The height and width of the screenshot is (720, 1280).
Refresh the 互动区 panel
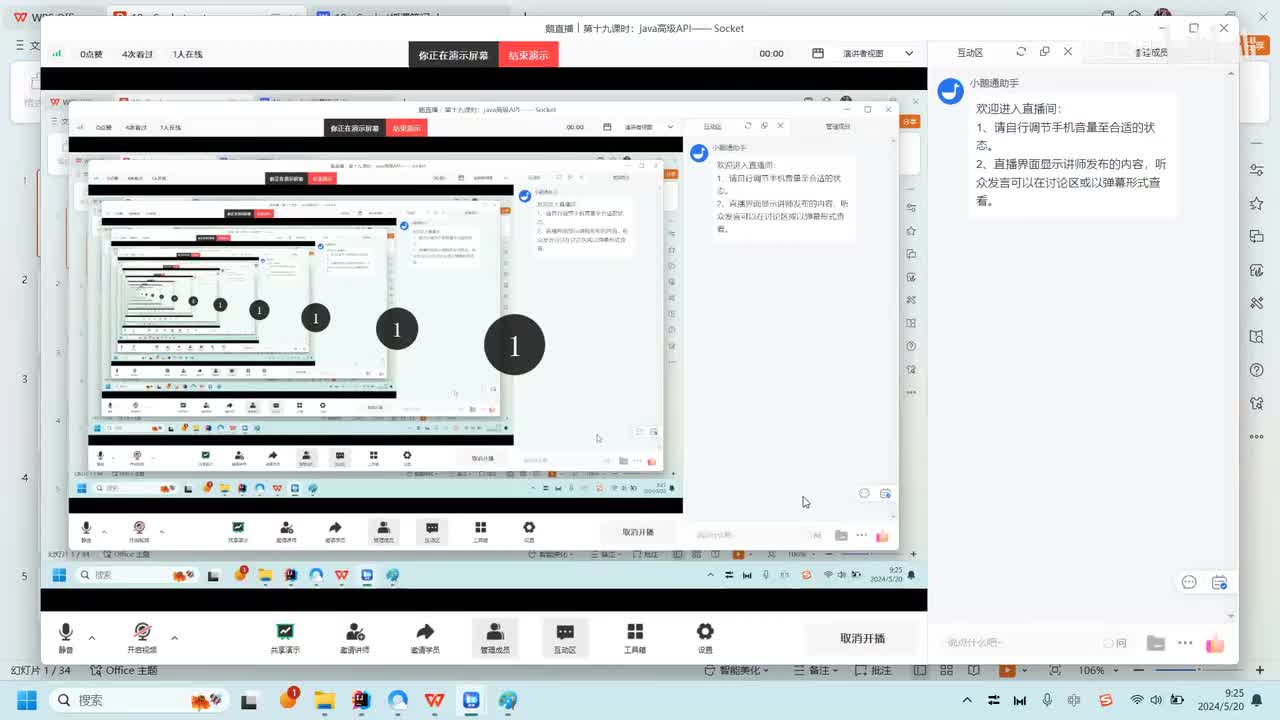tap(1021, 52)
